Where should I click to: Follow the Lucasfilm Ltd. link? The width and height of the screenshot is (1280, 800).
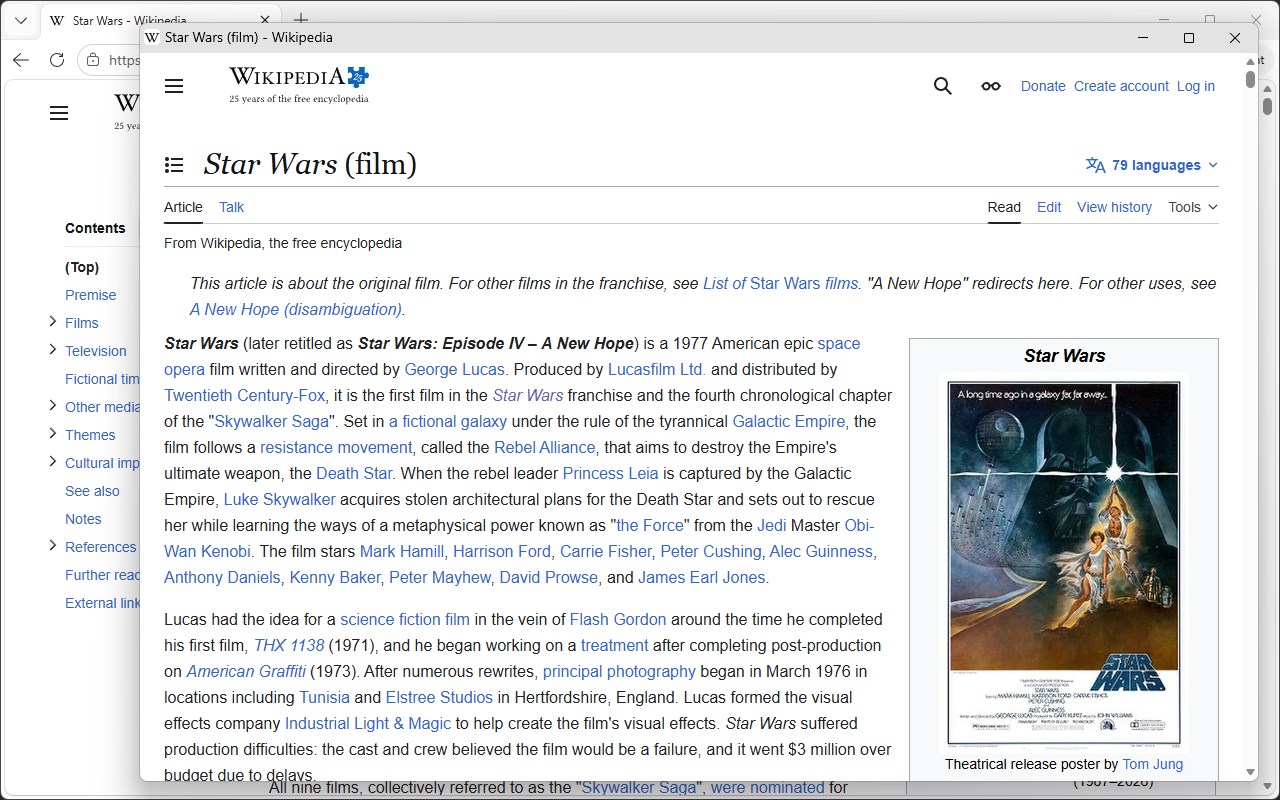pyautogui.click(x=657, y=369)
